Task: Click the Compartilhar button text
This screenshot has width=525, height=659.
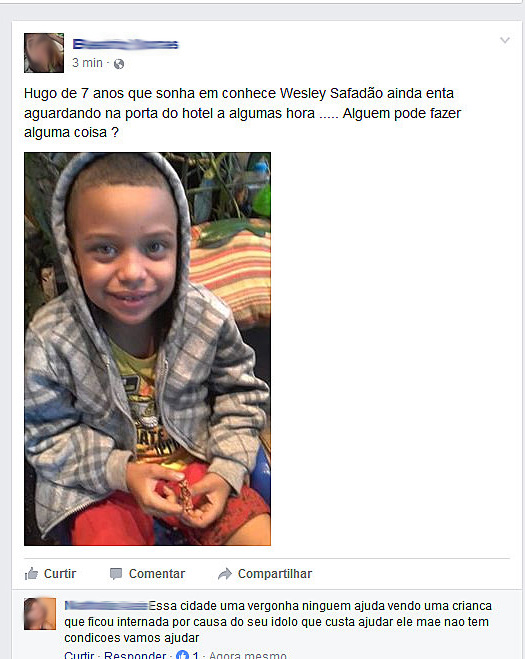Action: click(275, 574)
